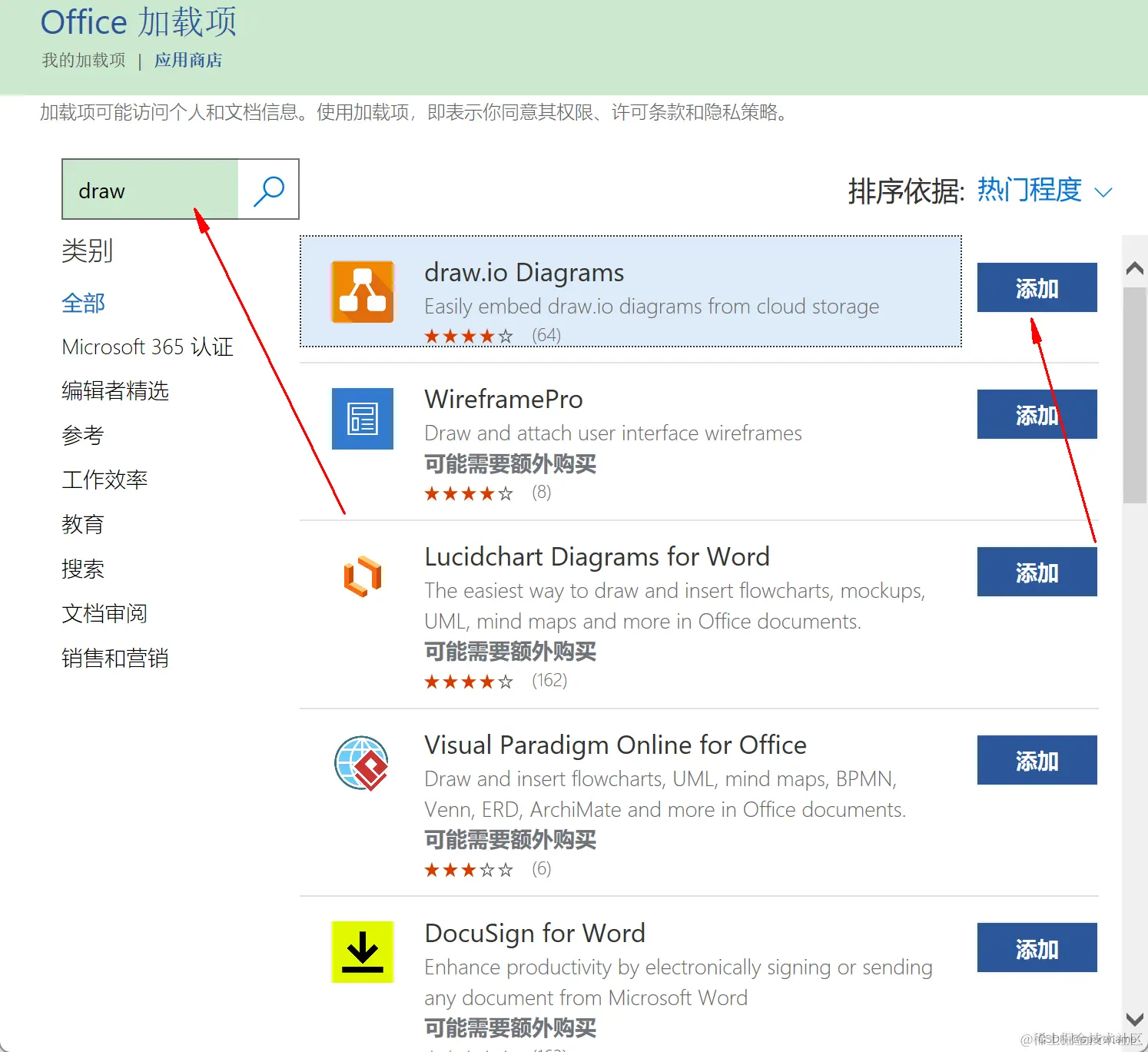Select the 搜索 category
1148x1052 pixels.
83,569
